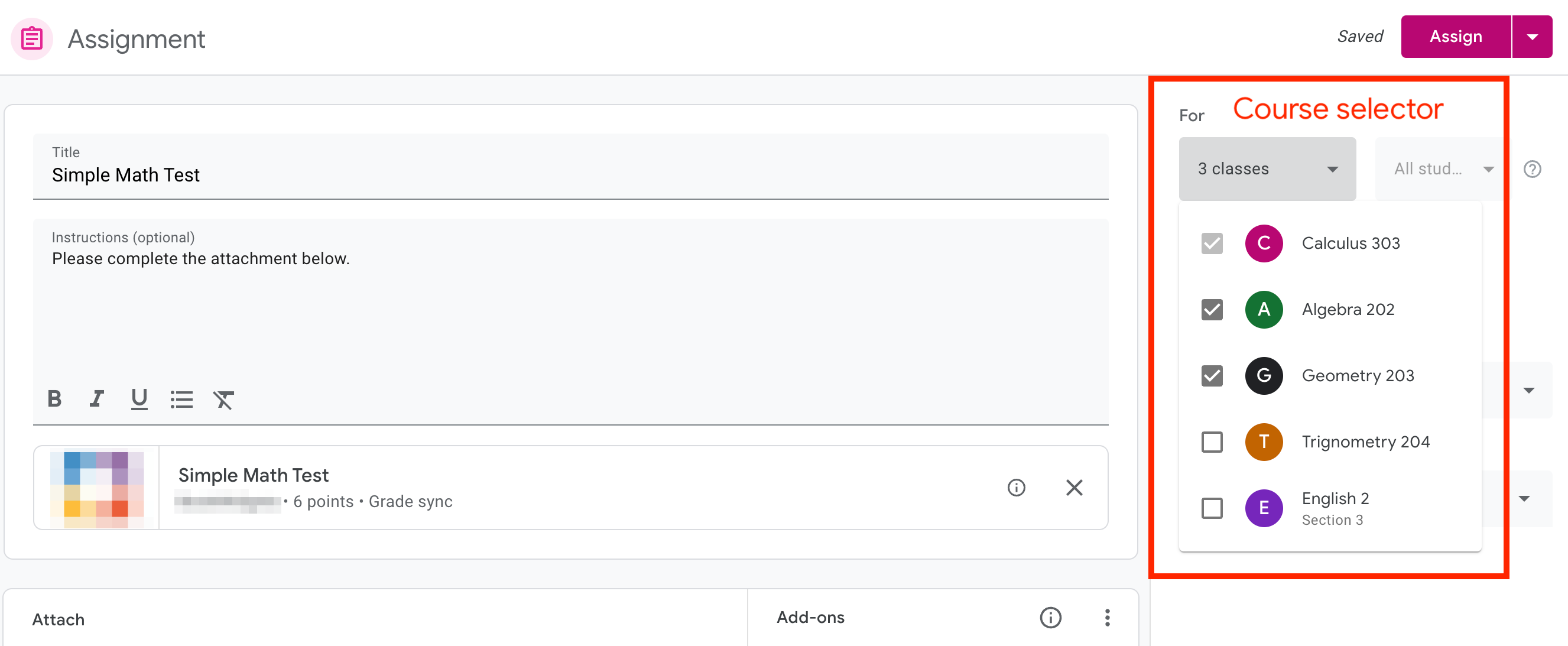The height and width of the screenshot is (646, 1568).
Task: Click the remove formatting icon
Action: tap(223, 400)
